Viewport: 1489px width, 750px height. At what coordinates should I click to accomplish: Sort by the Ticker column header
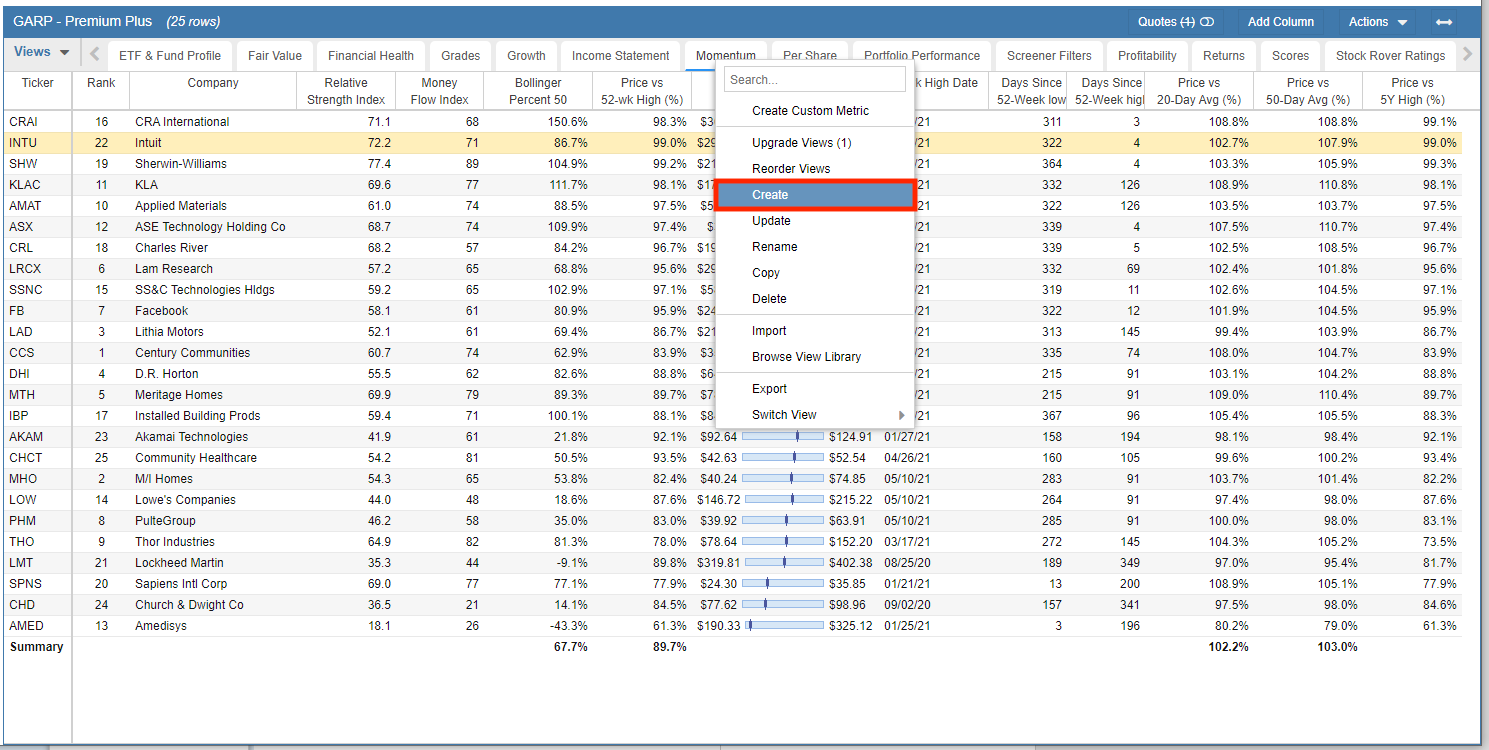pyautogui.click(x=38, y=90)
